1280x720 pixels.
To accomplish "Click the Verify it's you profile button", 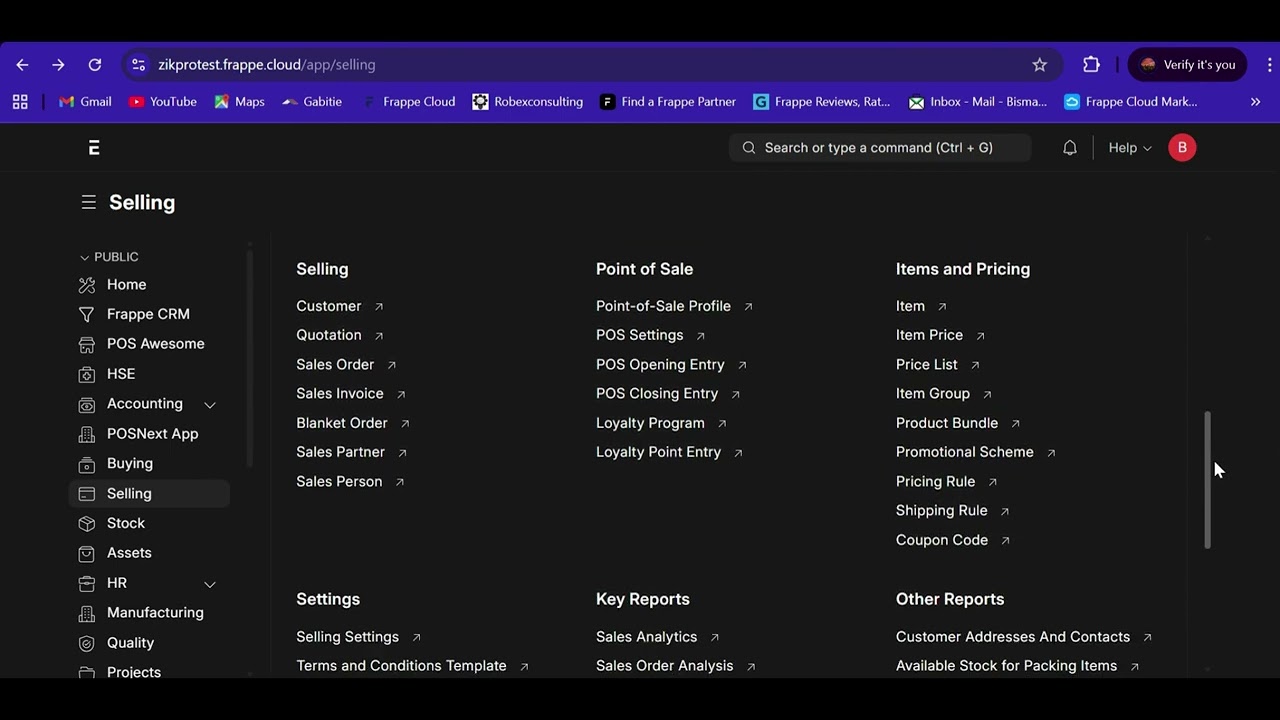I will click(1187, 64).
